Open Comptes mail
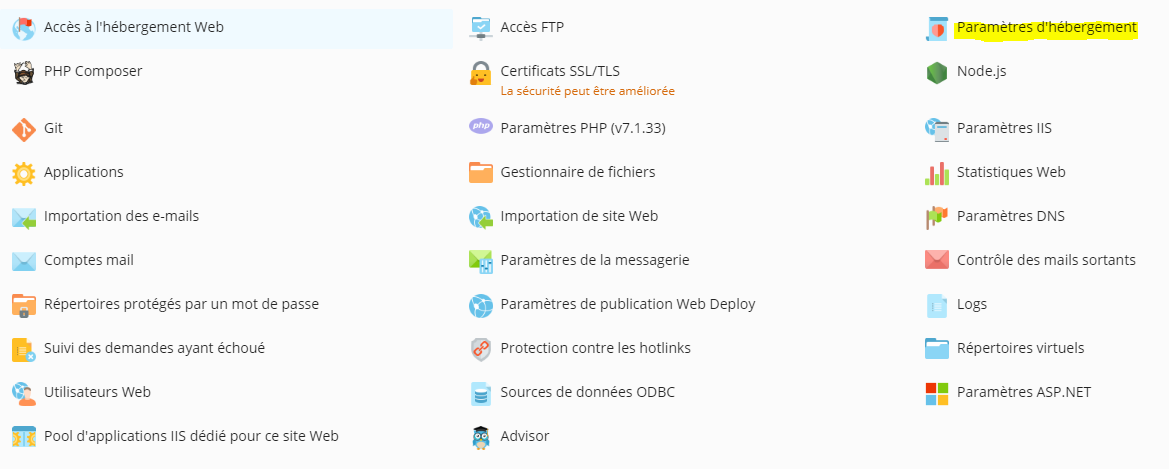Image resolution: width=1169 pixels, height=469 pixels. 89,260
